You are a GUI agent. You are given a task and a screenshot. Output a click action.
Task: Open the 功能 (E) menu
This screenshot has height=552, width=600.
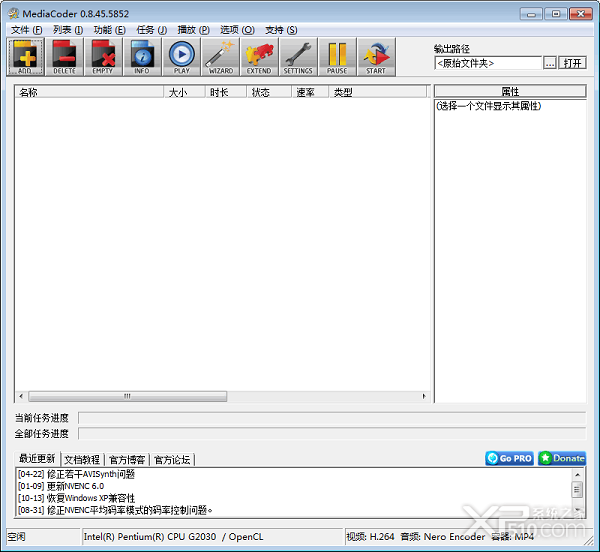pos(109,30)
